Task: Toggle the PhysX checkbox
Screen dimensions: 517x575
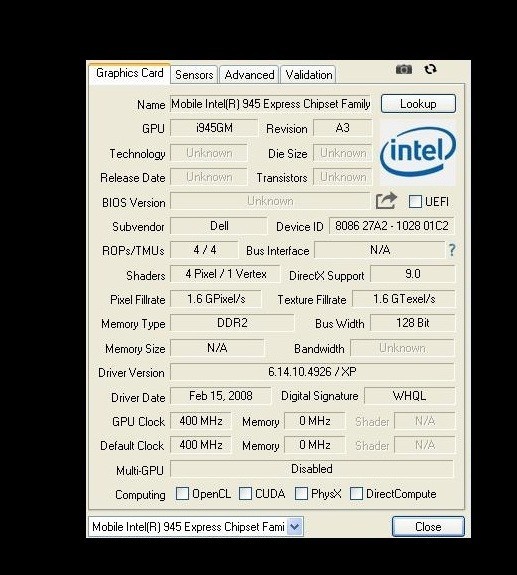Action: pos(301,494)
